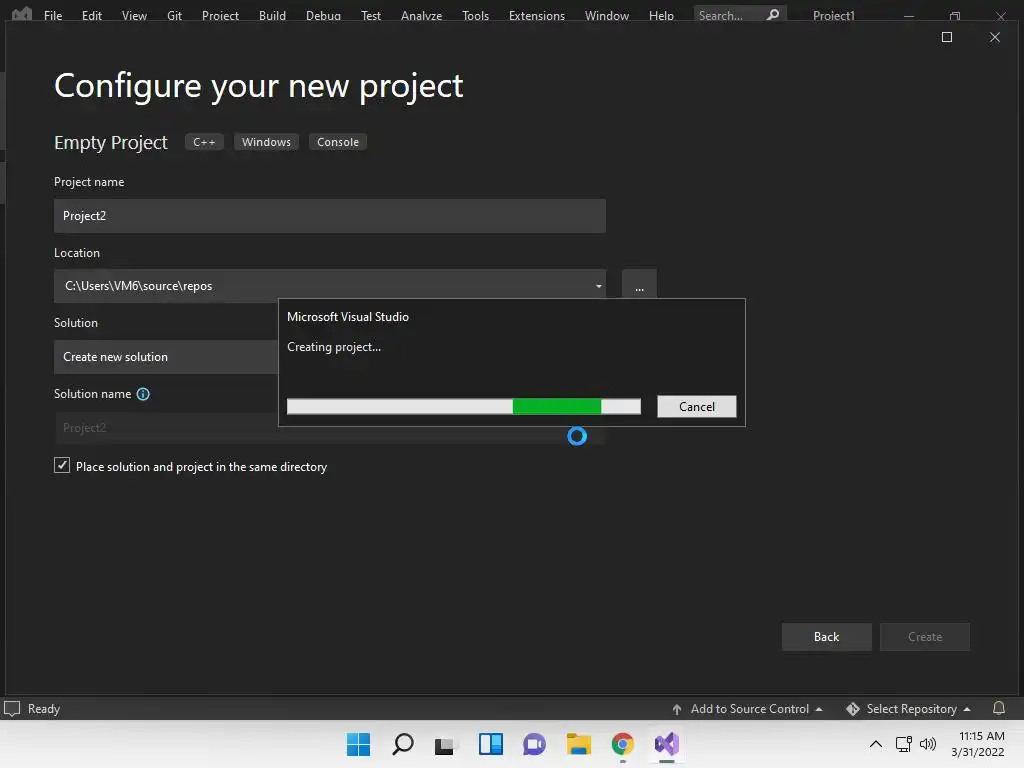Expand the Location path dropdown
Image resolution: width=1024 pixels, height=768 pixels.
point(598,286)
